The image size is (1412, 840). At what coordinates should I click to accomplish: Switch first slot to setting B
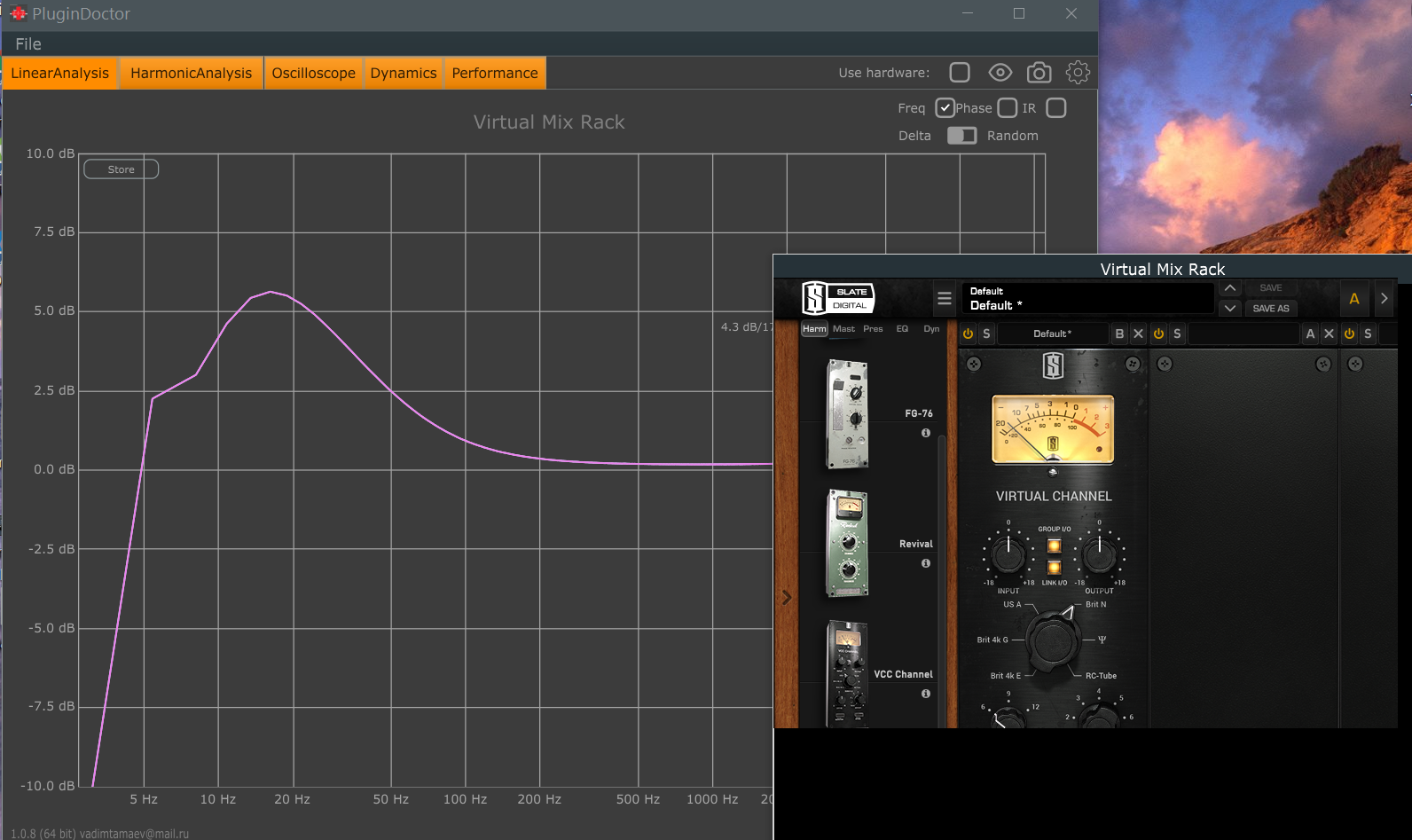[x=1119, y=334]
